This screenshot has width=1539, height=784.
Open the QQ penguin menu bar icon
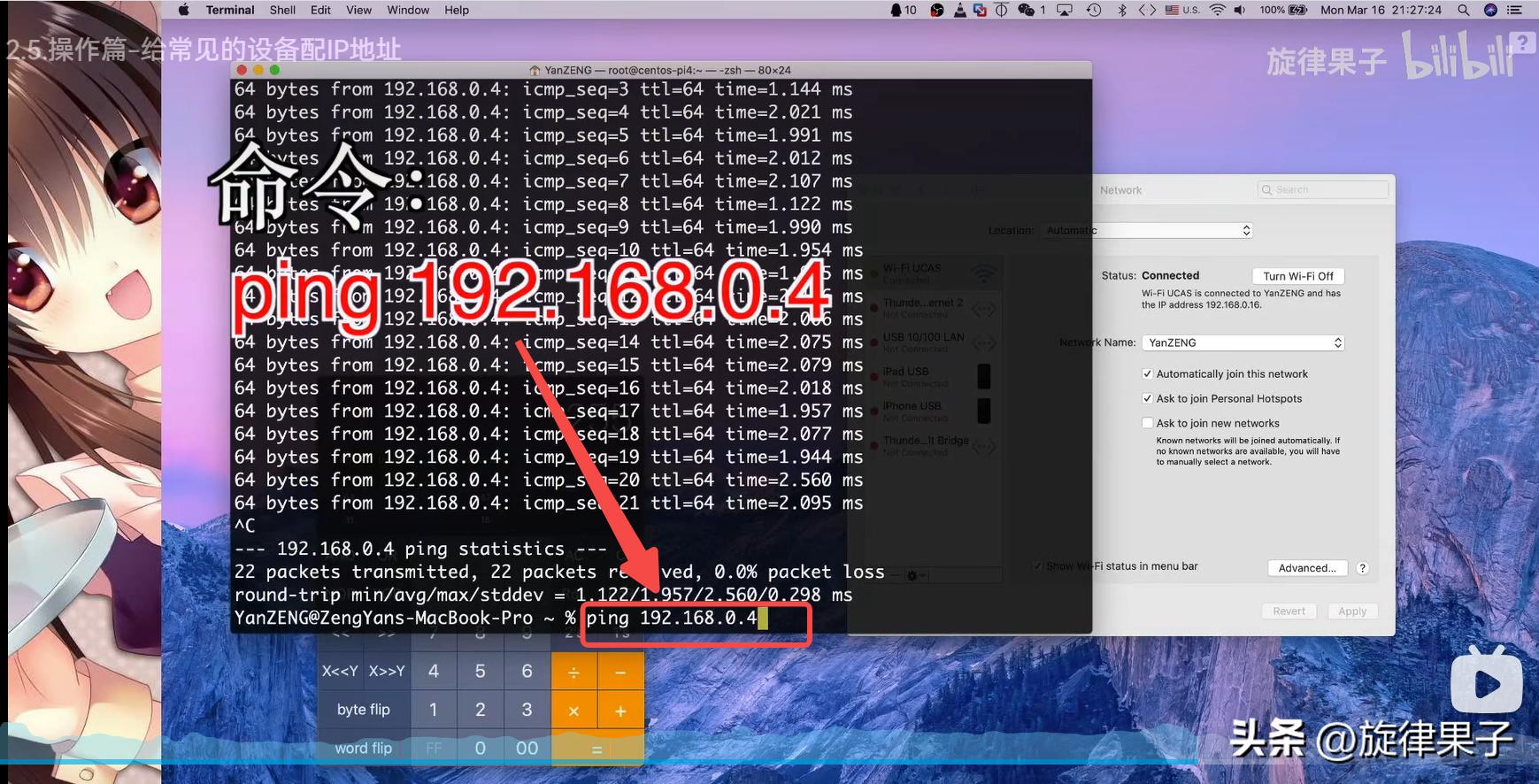pyautogui.click(x=896, y=10)
